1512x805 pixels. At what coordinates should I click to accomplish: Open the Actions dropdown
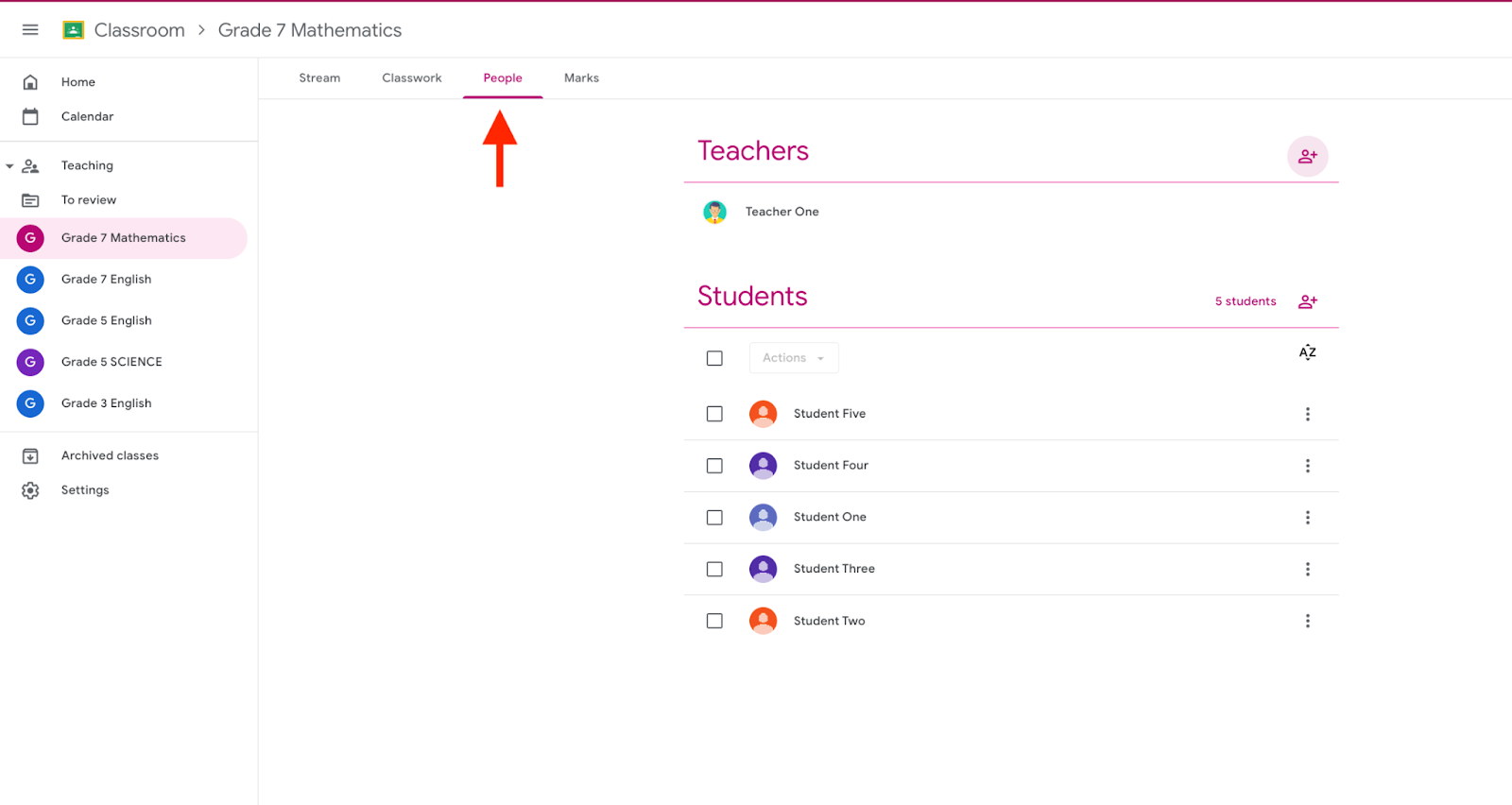[x=794, y=358]
